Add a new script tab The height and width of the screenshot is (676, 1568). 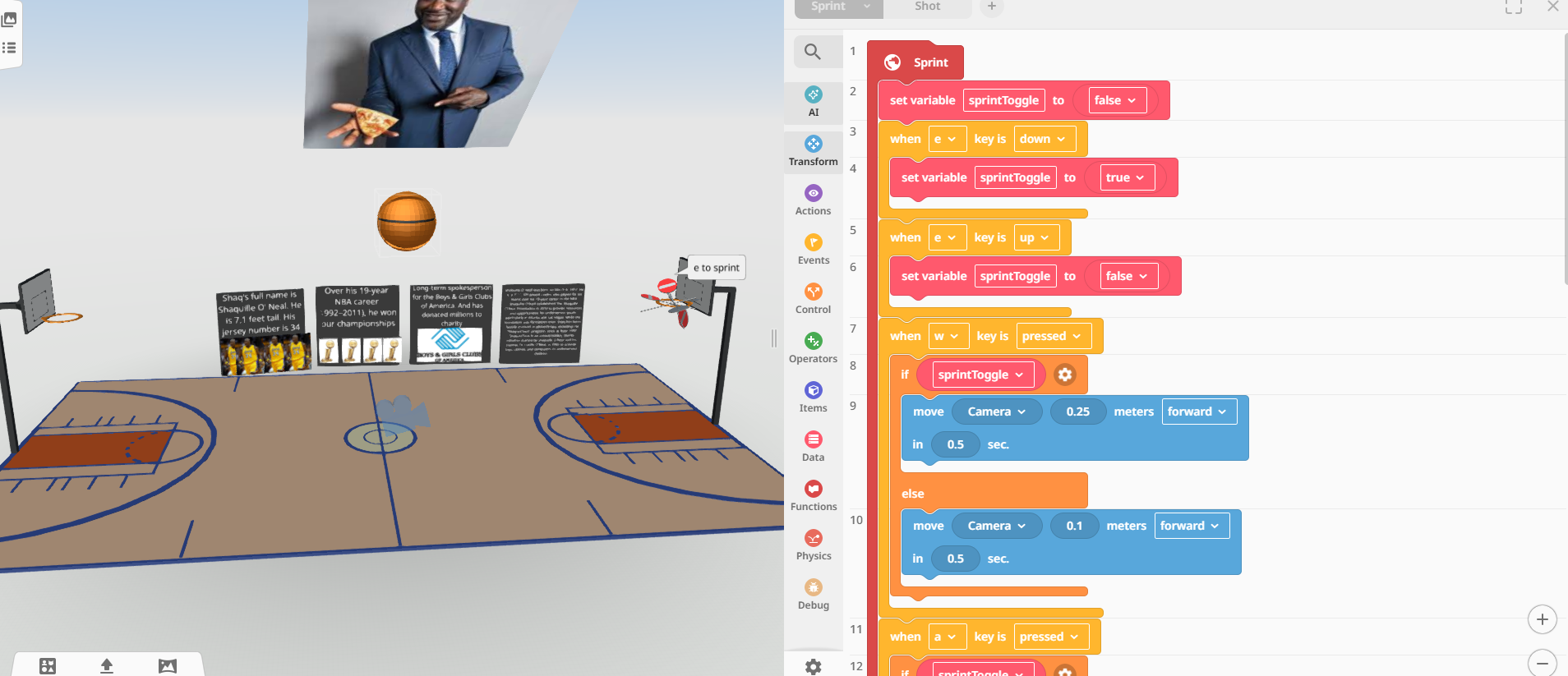(992, 7)
